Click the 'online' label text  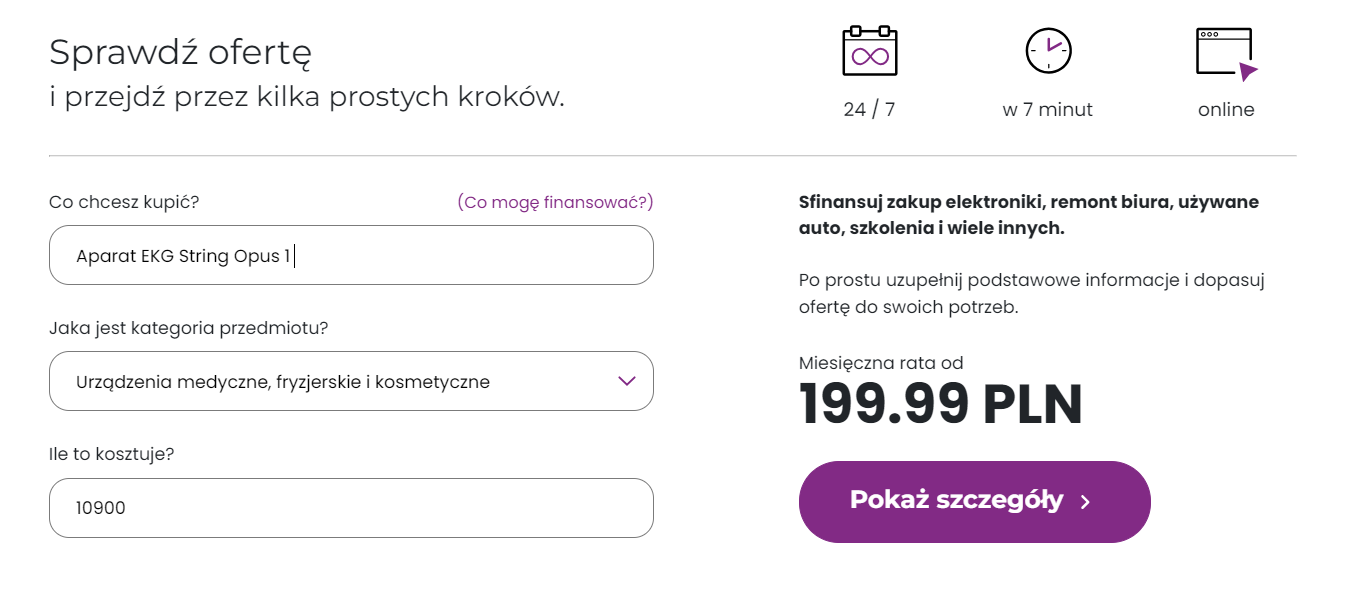point(1225,110)
